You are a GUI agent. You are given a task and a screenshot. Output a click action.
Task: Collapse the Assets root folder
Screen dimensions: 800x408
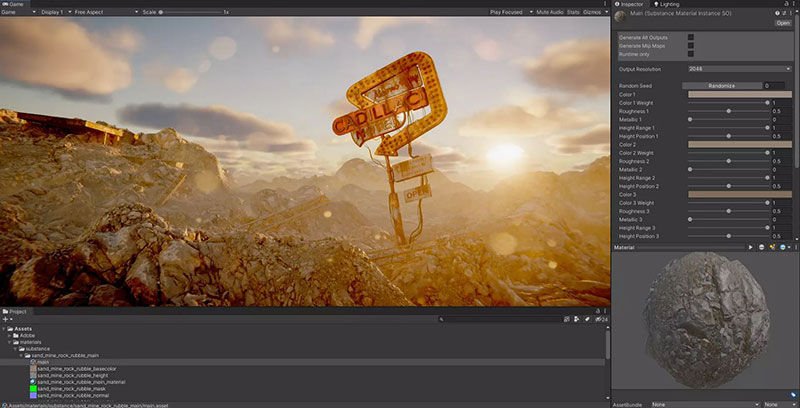4,329
